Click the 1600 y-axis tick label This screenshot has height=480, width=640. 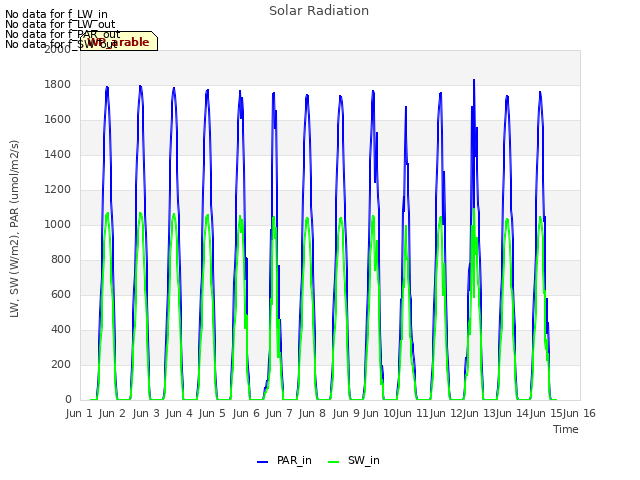(x=58, y=120)
